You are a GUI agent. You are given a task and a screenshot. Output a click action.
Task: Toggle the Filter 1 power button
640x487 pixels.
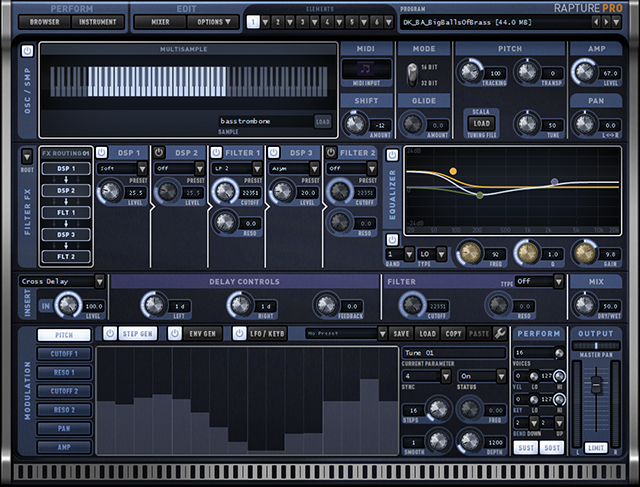coord(216,152)
